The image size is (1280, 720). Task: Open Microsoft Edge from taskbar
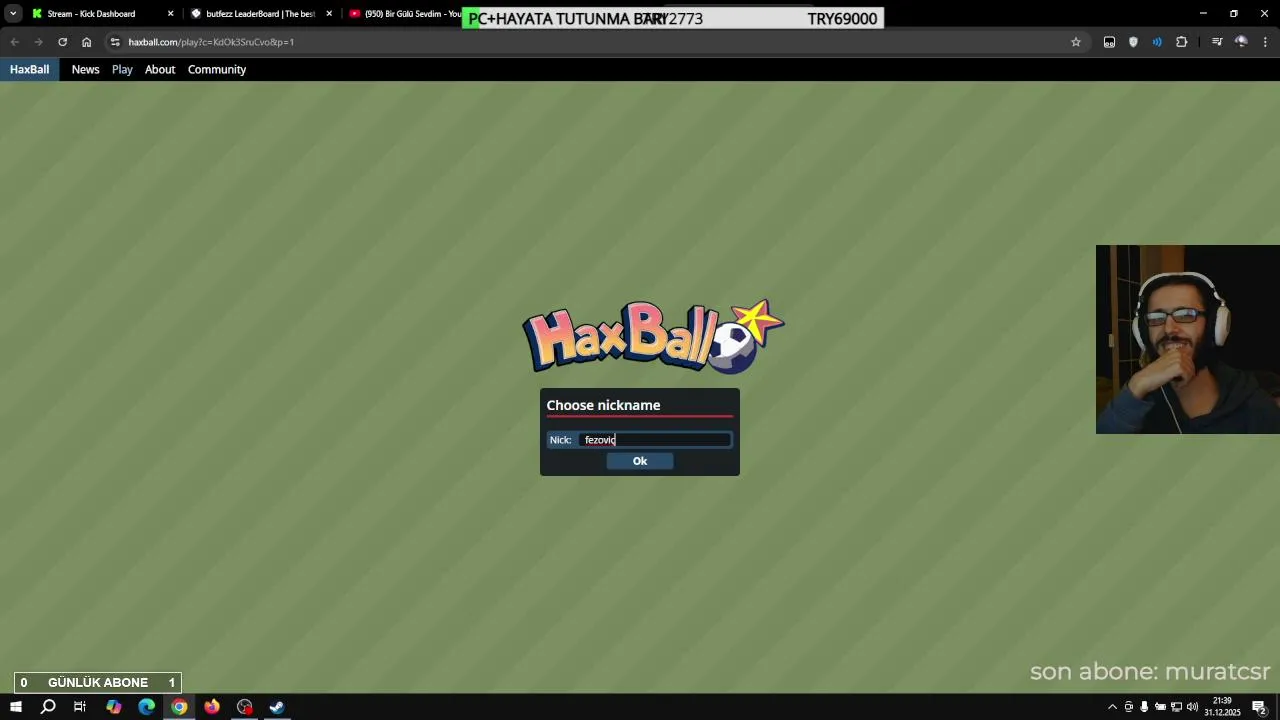pos(147,707)
